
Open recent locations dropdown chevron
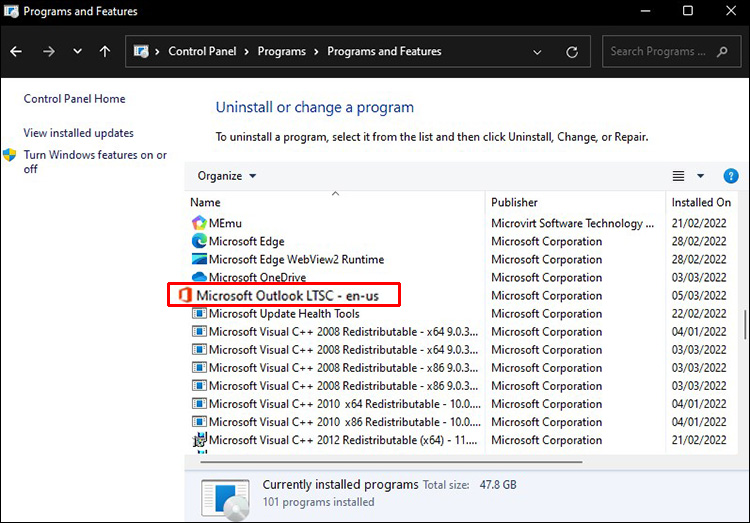[x=77, y=51]
